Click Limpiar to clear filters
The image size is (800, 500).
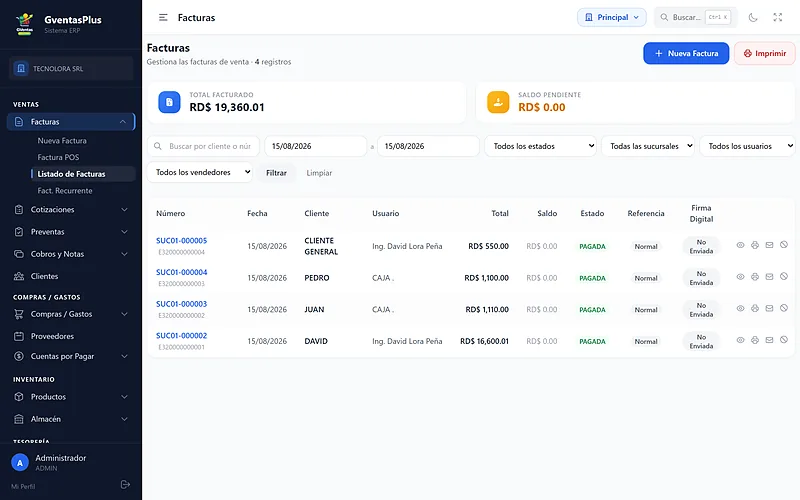click(319, 173)
